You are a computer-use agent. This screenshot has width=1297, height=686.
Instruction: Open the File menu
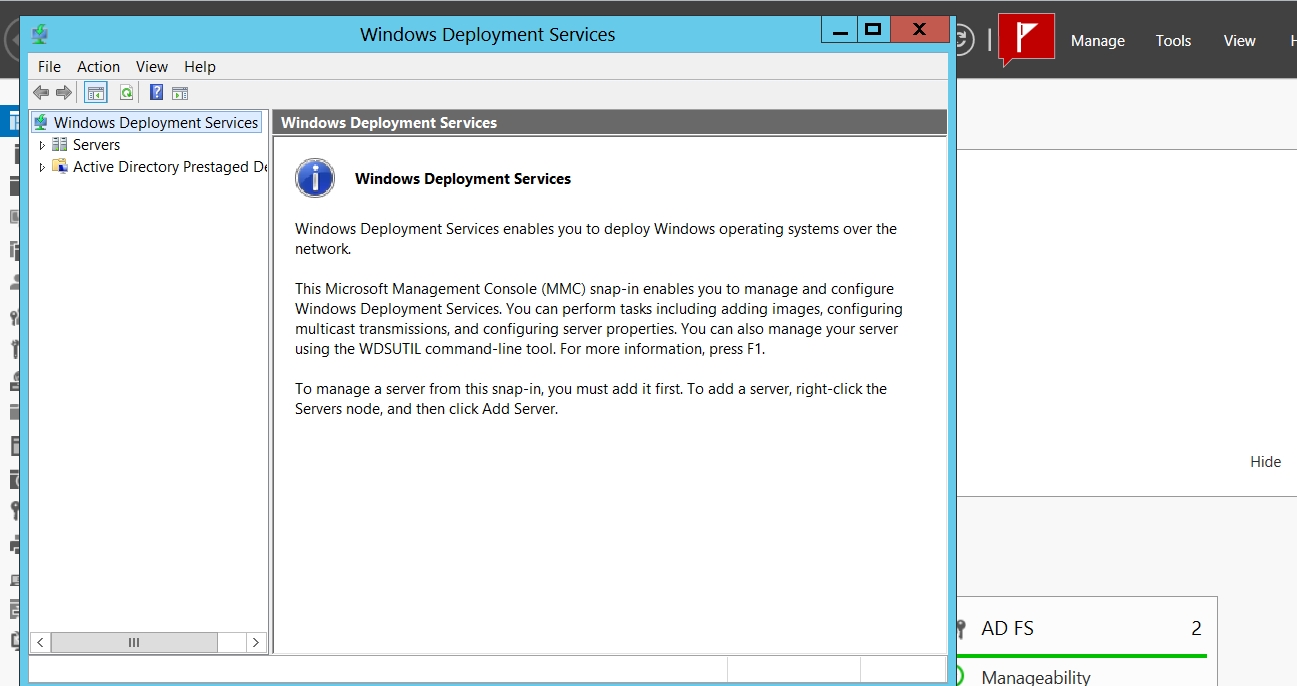click(49, 67)
